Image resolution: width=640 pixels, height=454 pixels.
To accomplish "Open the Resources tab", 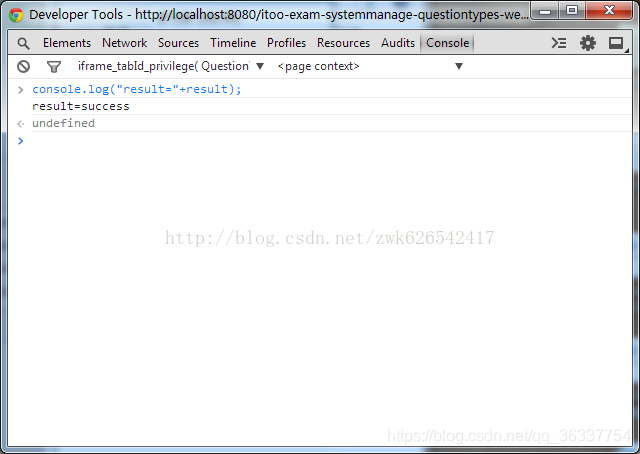I will click(343, 43).
